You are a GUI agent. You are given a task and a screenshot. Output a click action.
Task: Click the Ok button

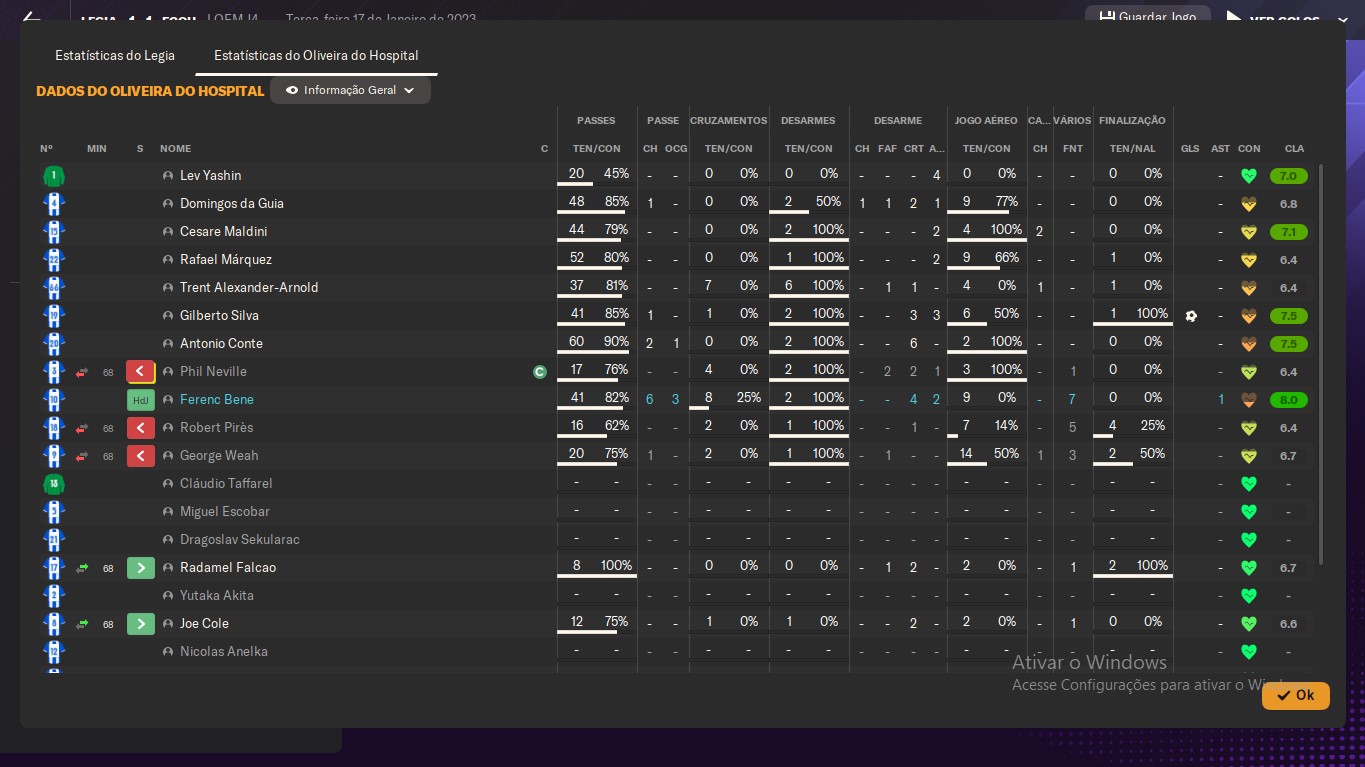pos(1295,695)
